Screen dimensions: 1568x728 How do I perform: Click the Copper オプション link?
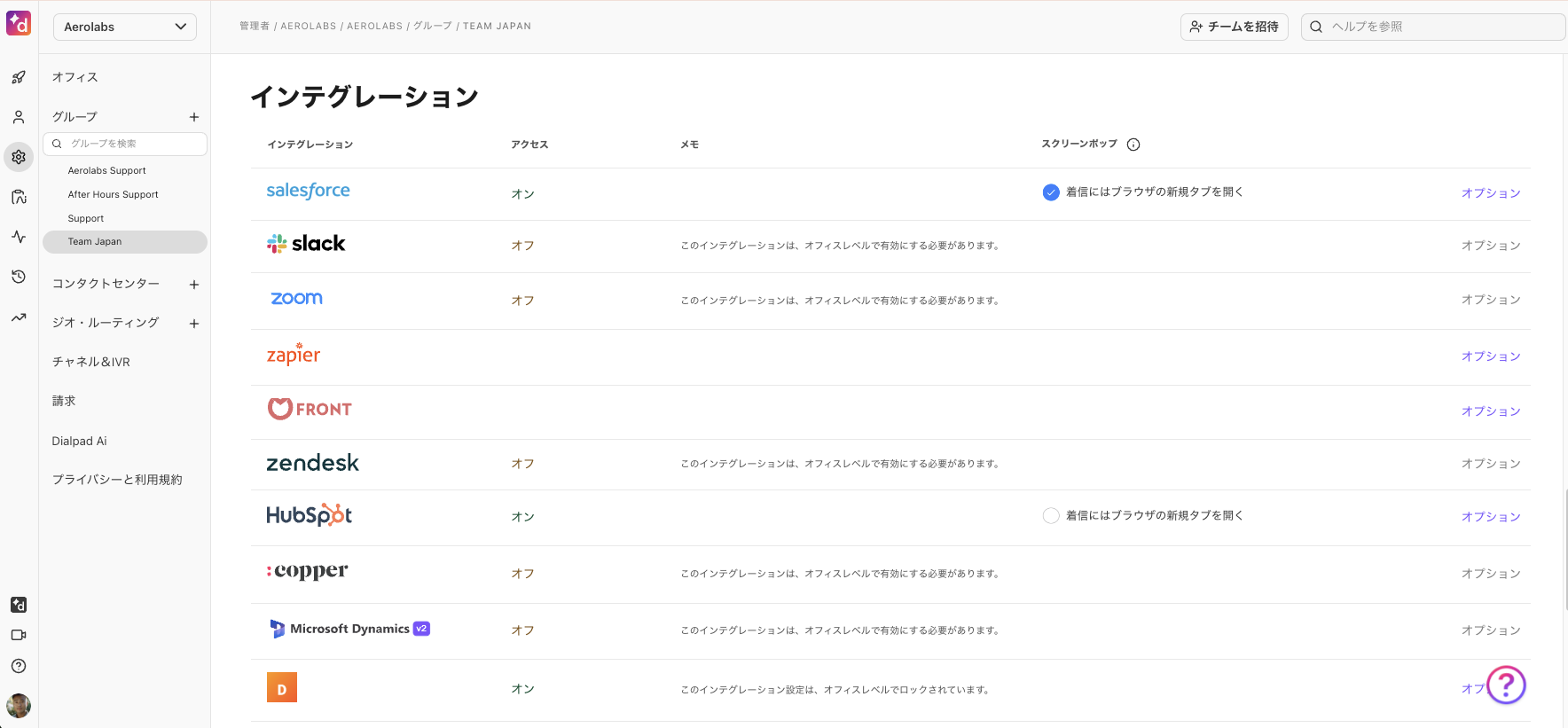pos(1491,574)
